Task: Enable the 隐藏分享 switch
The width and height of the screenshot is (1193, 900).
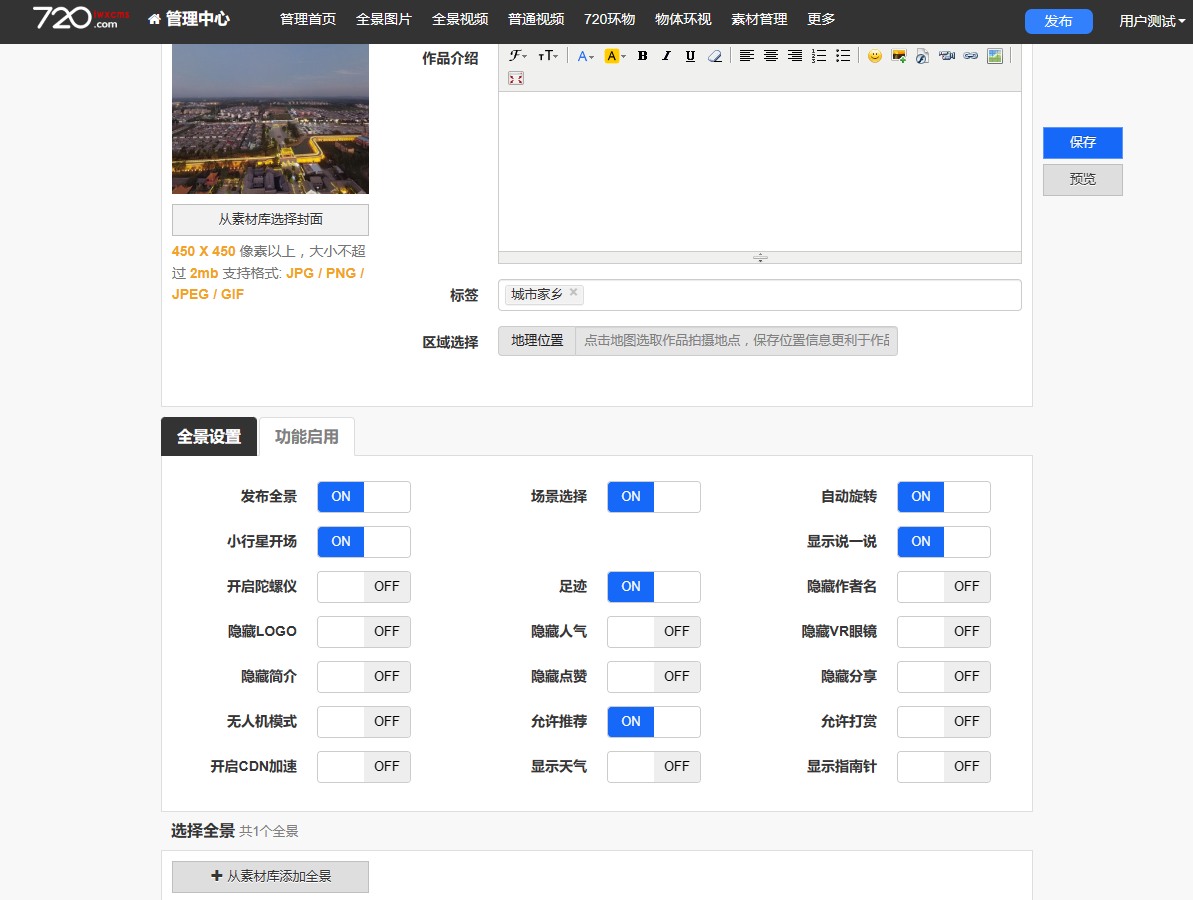Action: (x=943, y=676)
